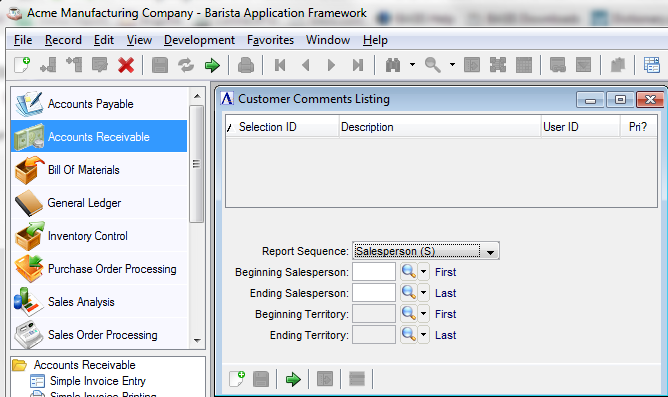Open the Help menu
Image resolution: width=668 pixels, height=397 pixels.
(x=375, y=40)
